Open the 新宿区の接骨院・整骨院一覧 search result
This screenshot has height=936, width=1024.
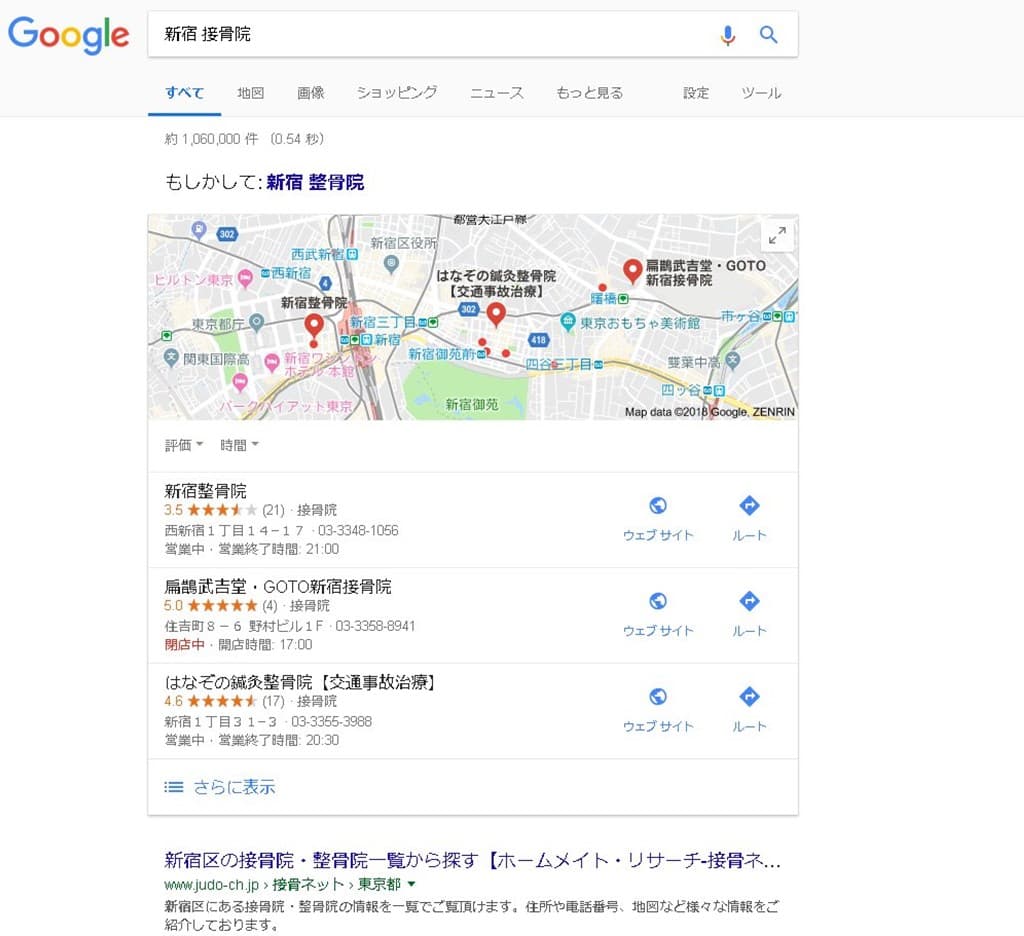point(472,861)
